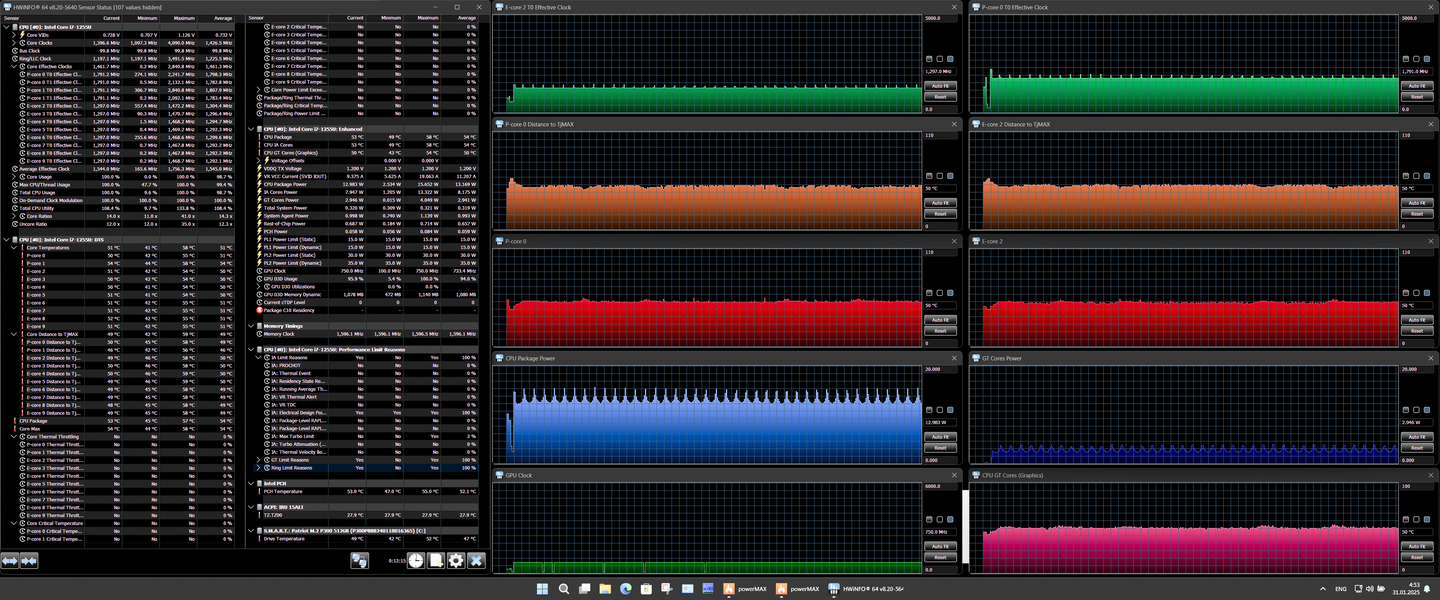Start logging with the sheet icon
The image size is (1440, 600).
[436, 561]
